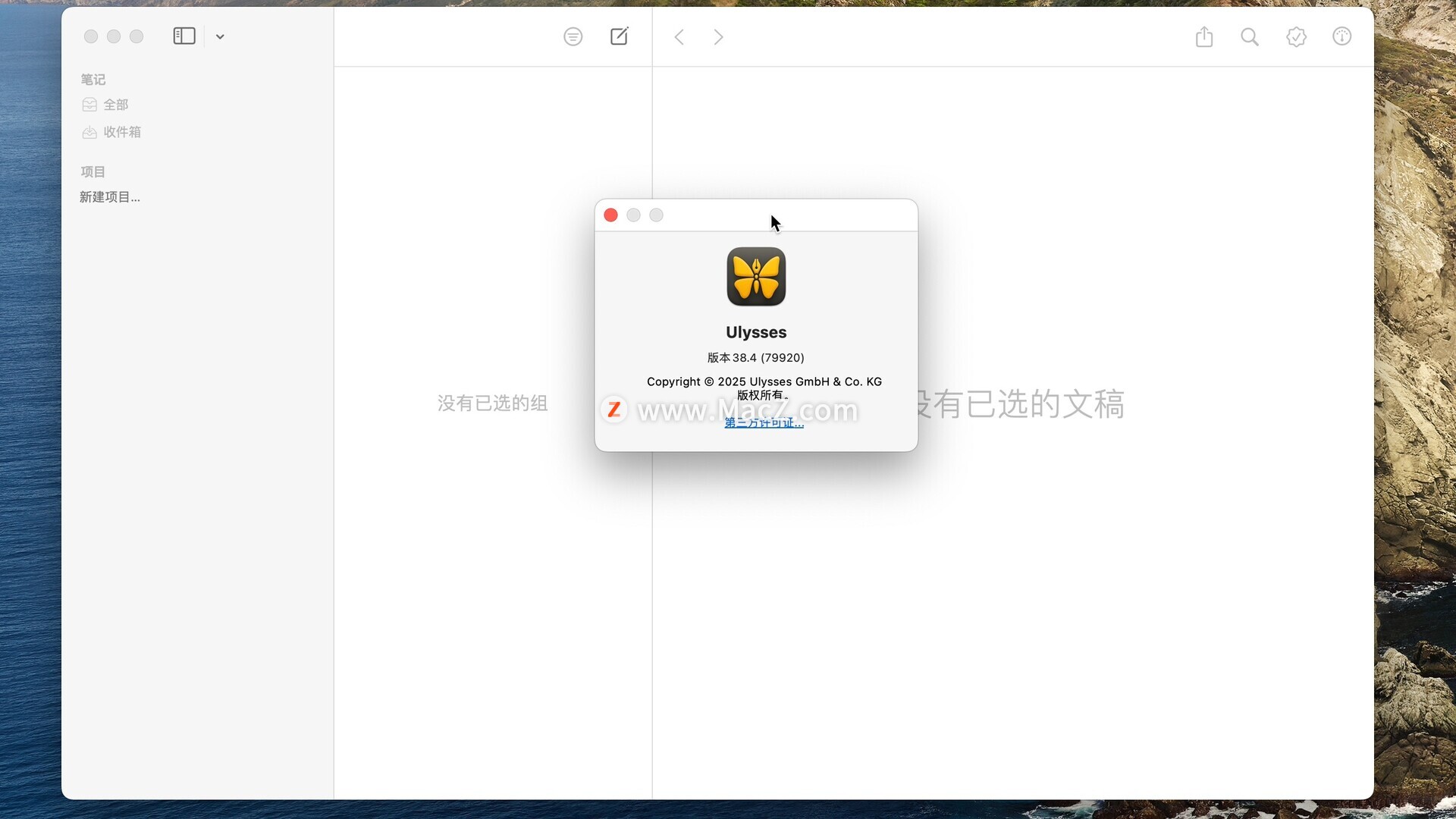Open the sheet list filter icon
The width and height of the screenshot is (1456, 819).
(573, 36)
